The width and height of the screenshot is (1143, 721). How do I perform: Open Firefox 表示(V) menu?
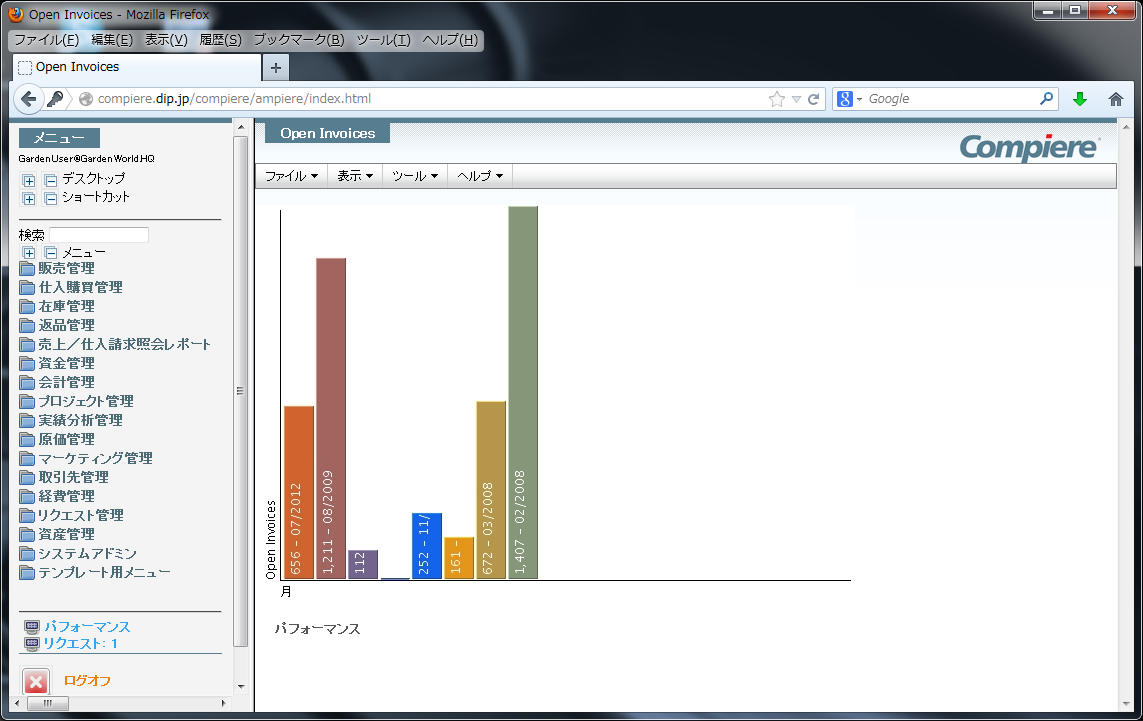[x=166, y=40]
